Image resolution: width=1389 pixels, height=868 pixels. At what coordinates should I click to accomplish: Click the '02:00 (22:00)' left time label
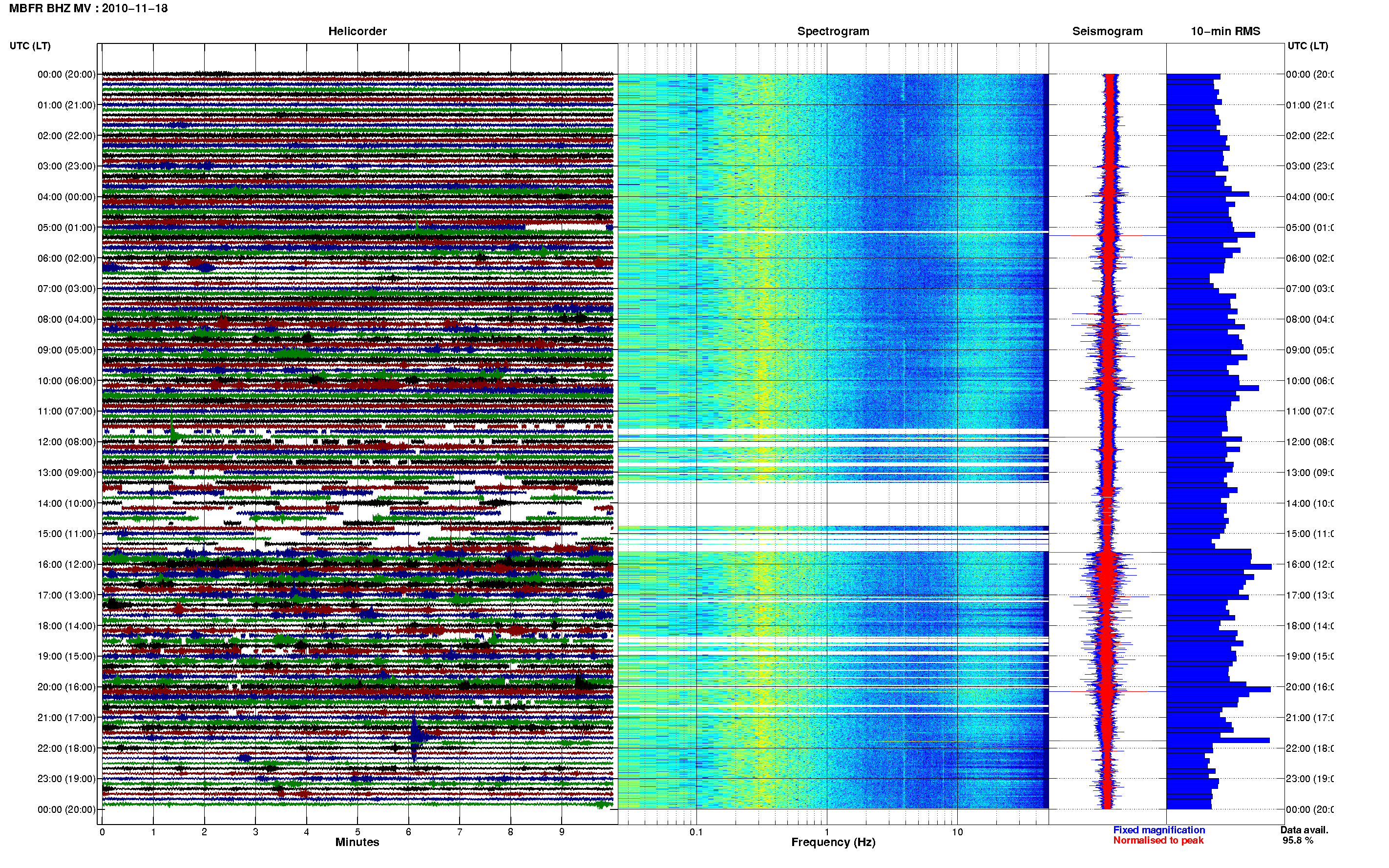[x=66, y=136]
